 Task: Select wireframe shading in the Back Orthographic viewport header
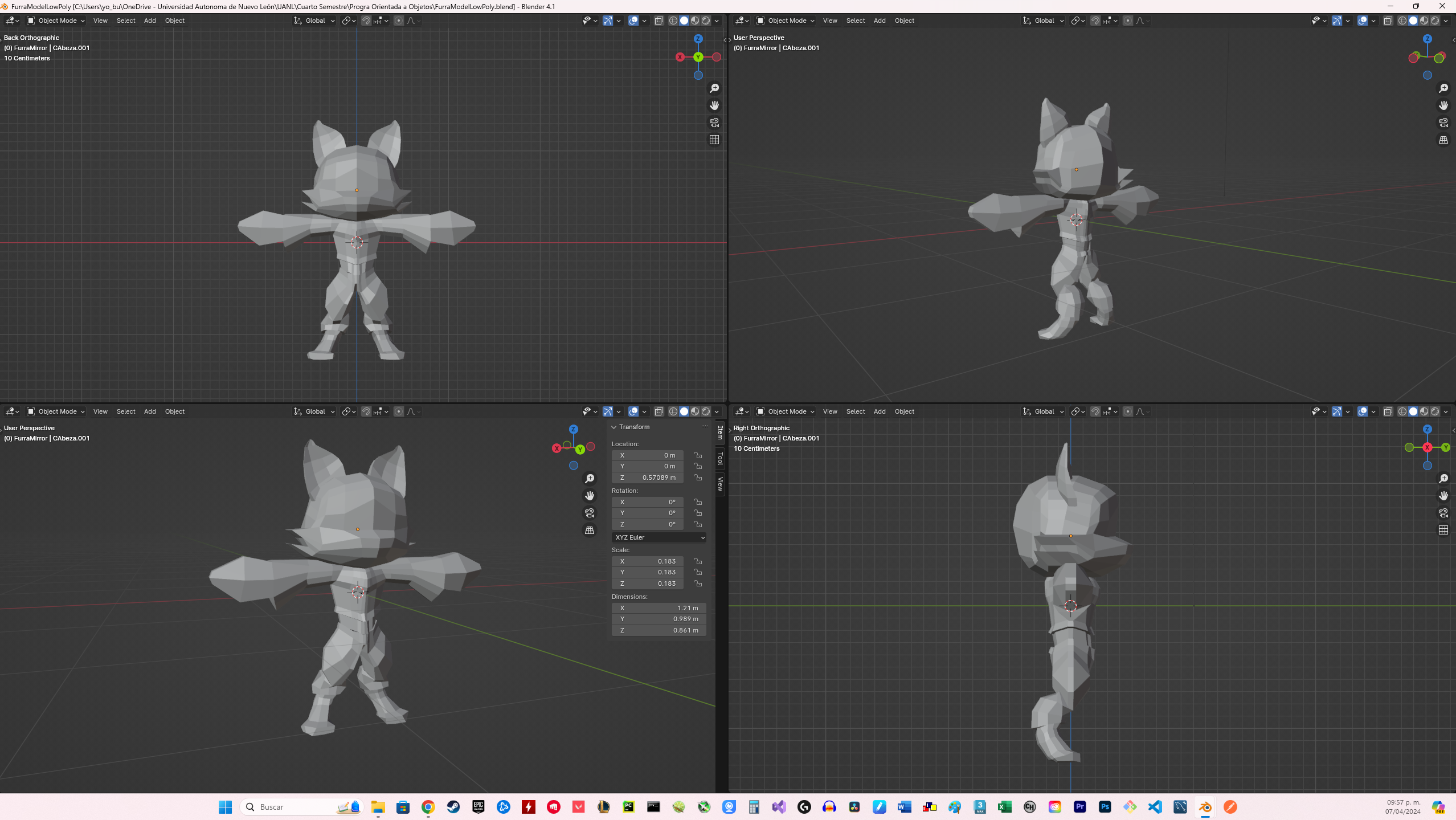pyautogui.click(x=673, y=21)
